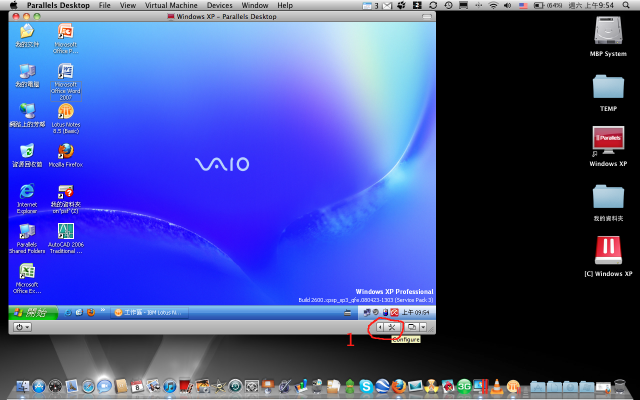Viewport: 640px width, 400px height.
Task: Click the Windows XP tray clock
Action: (x=416, y=313)
